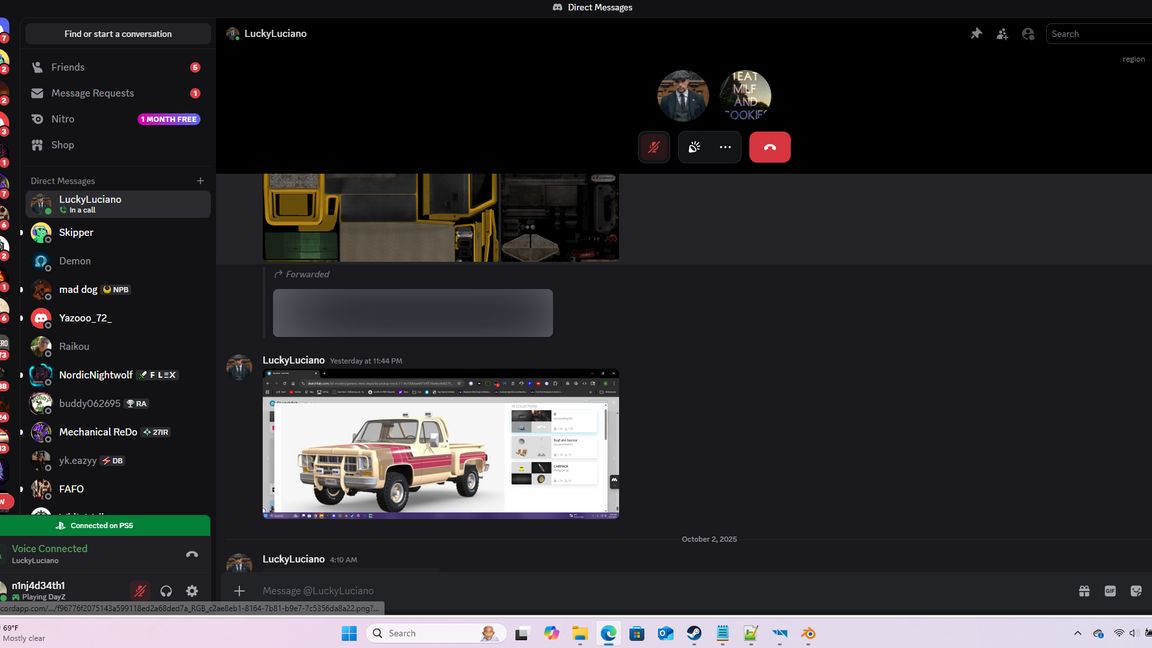Click Find or start a conversation
The width and height of the screenshot is (1152, 648).
(x=118, y=34)
